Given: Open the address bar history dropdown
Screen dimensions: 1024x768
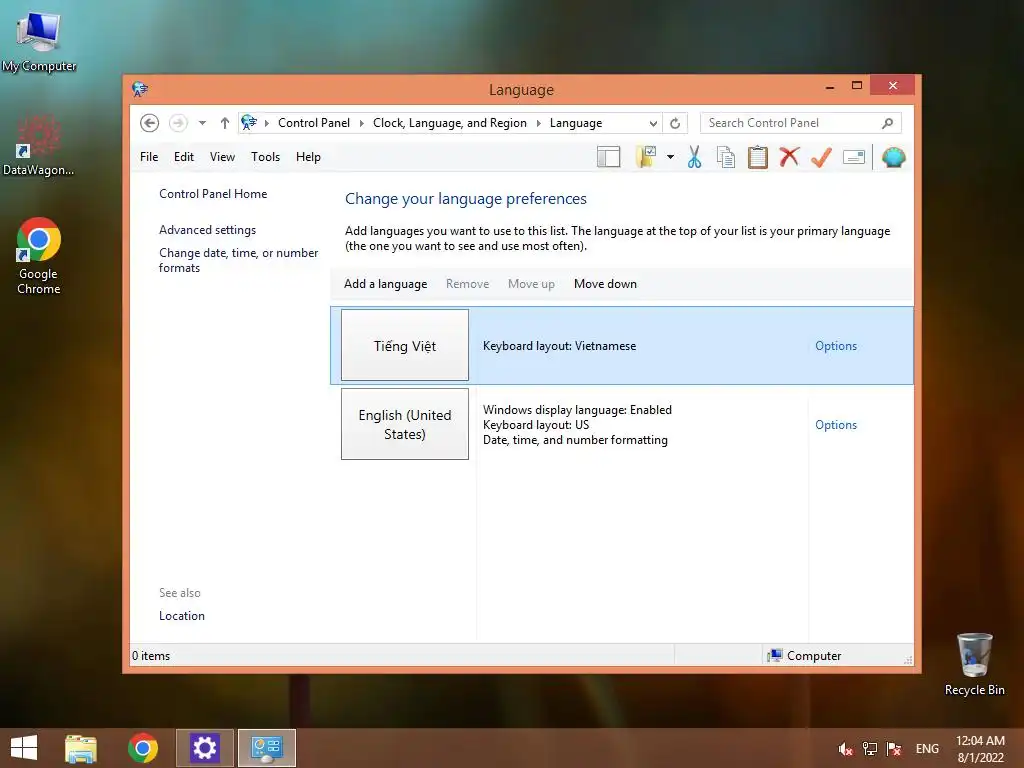Looking at the screenshot, I should click(x=653, y=123).
